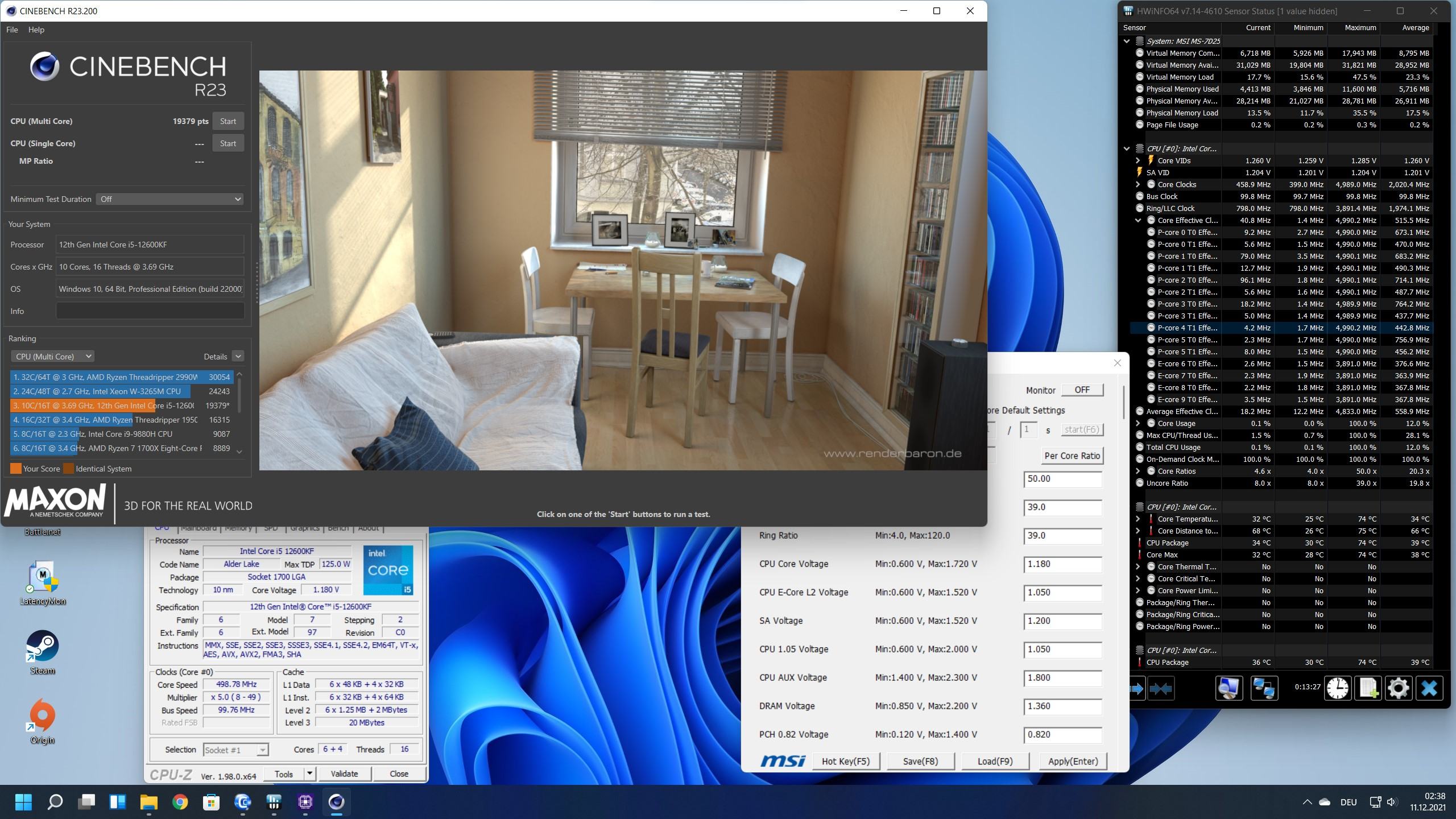Open LatencyMon desktop shortcut
Viewport: 1456px width, 819px height.
[x=43, y=582]
